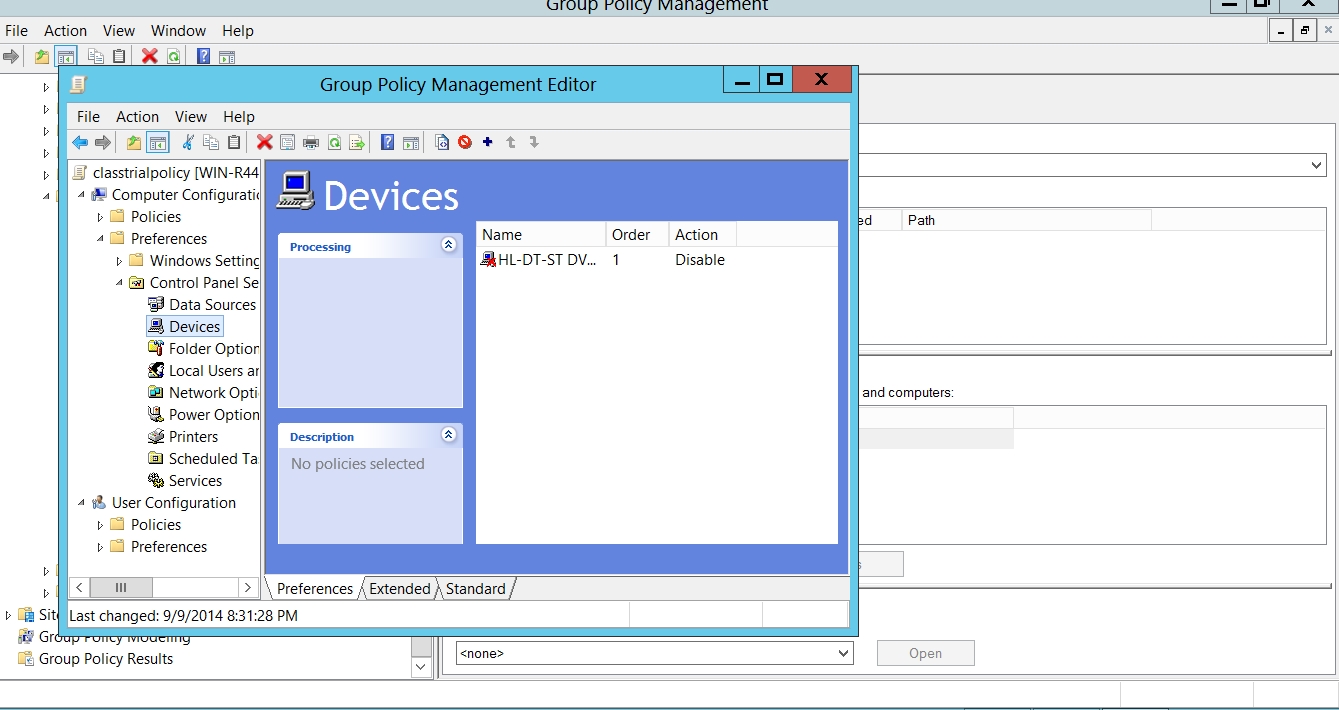Click the scissors Cut icon
Screen dimensions: 1339x710
pos(187,143)
